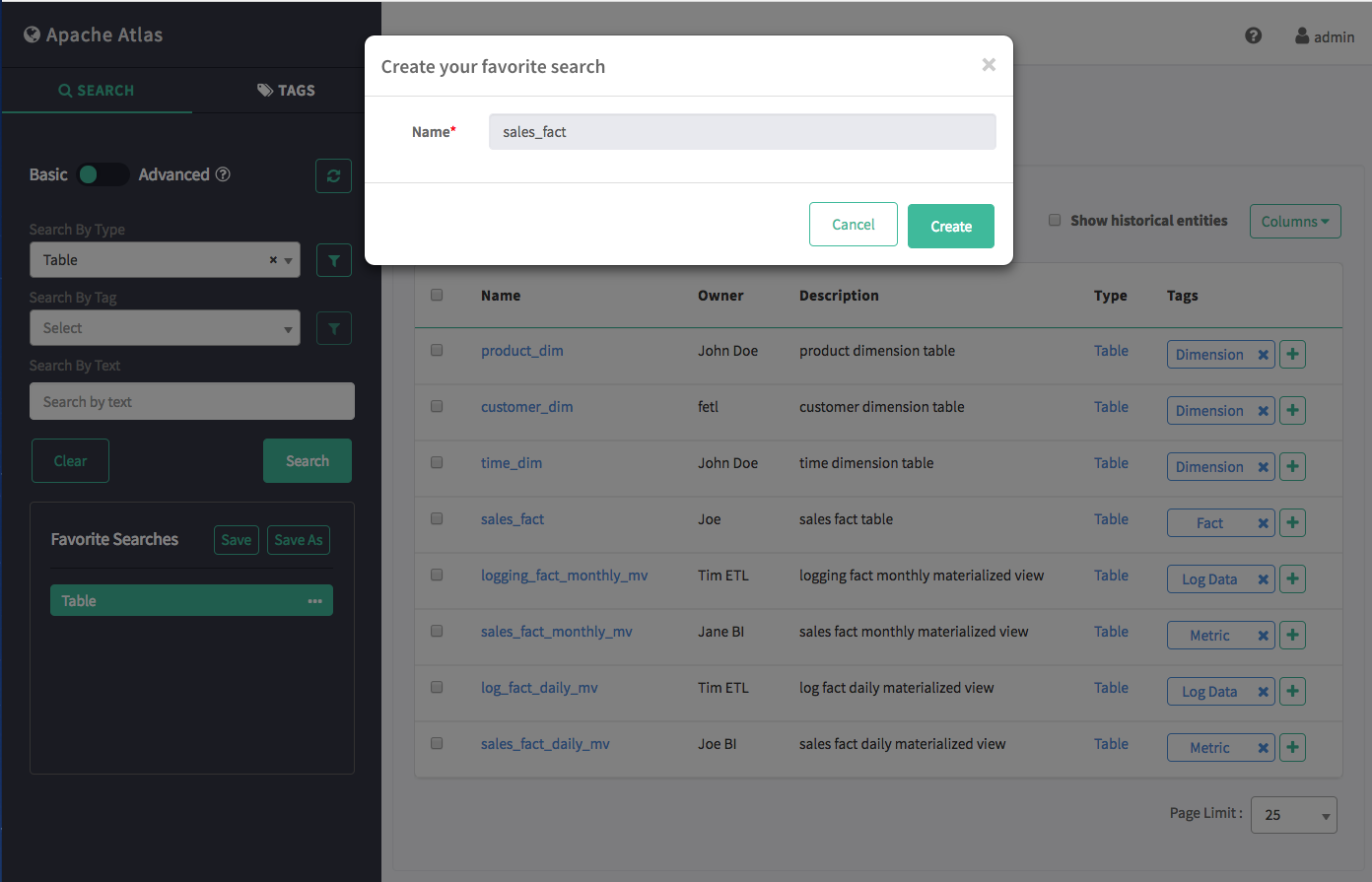This screenshot has width=1372, height=882.
Task: Check the customer_dim row checkbox
Action: pos(437,406)
